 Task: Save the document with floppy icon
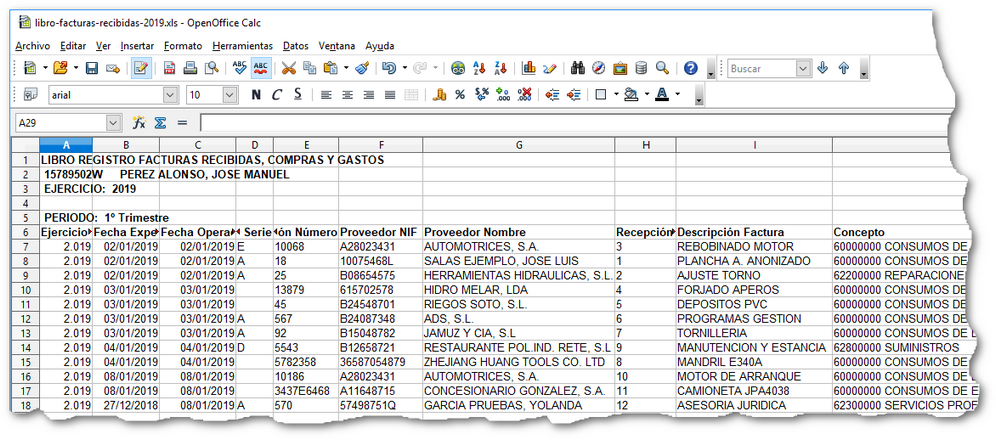[91, 68]
